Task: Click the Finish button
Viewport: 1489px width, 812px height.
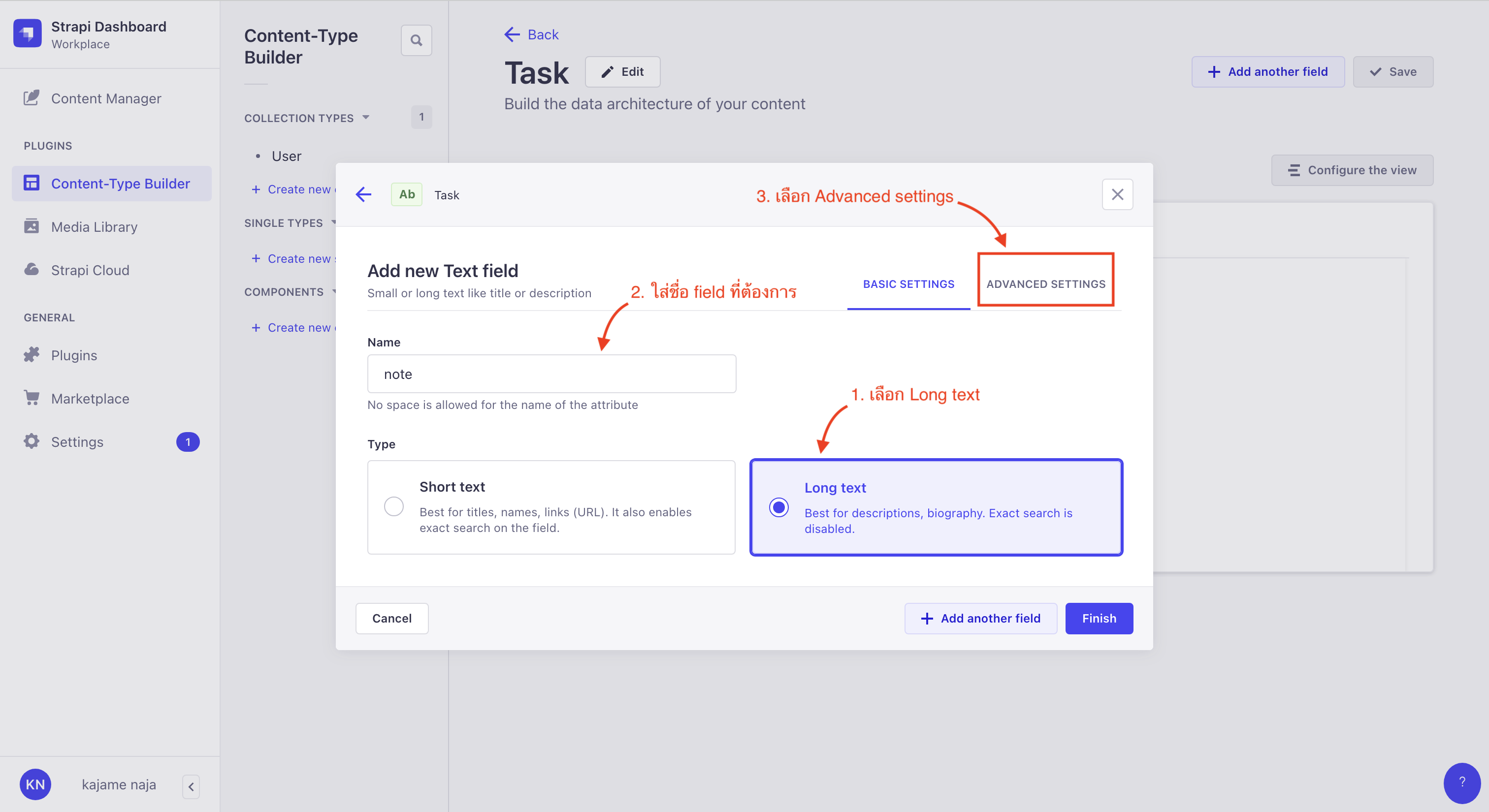Action: click(1098, 618)
